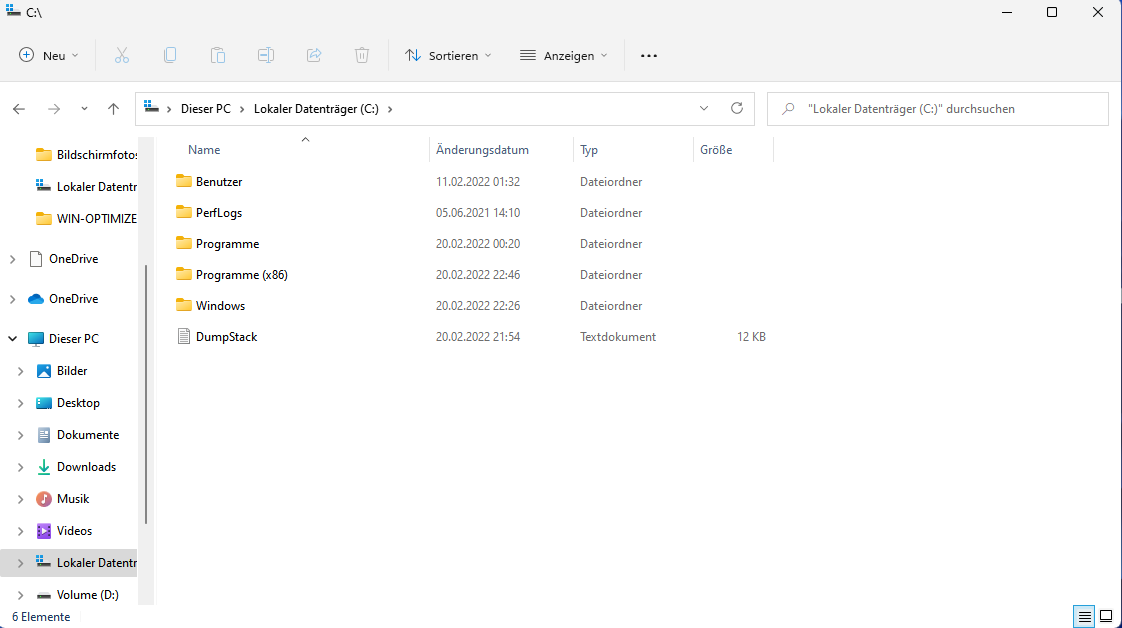The image size is (1122, 628).
Task: Go forward with the right arrow
Action: pos(54,109)
